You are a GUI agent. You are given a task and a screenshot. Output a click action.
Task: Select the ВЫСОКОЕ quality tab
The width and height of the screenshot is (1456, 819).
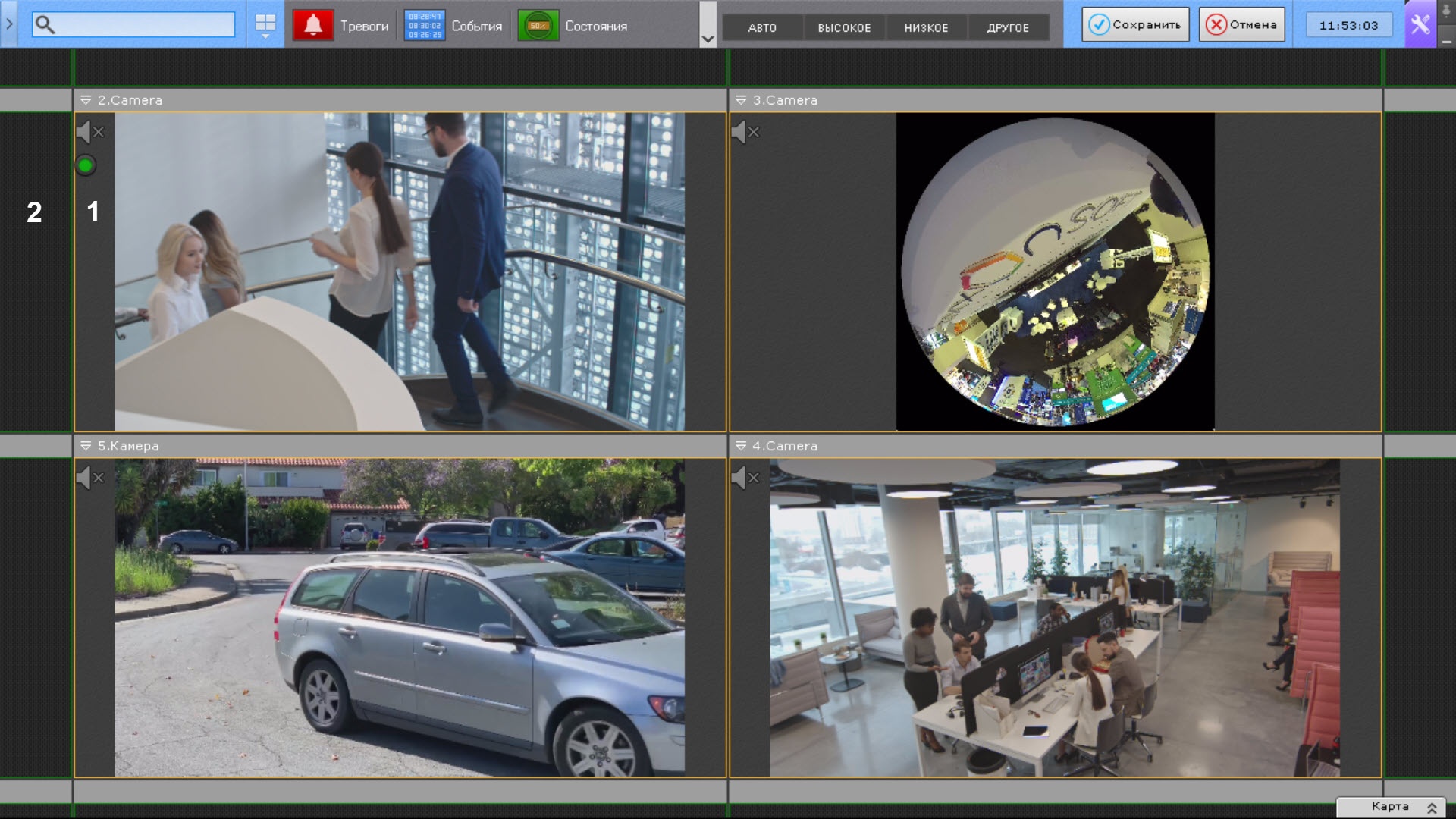(844, 27)
